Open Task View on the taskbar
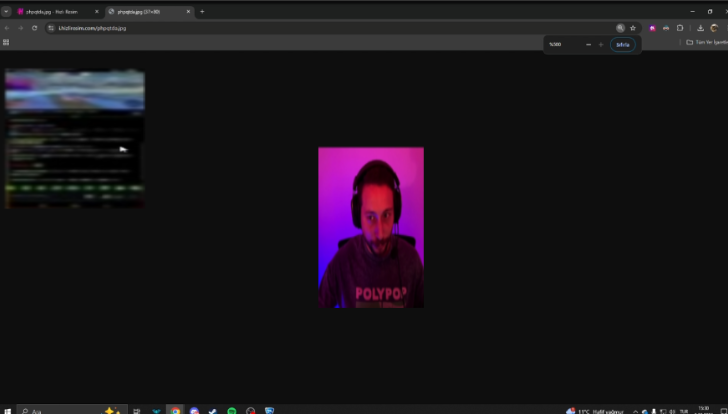 click(136, 411)
